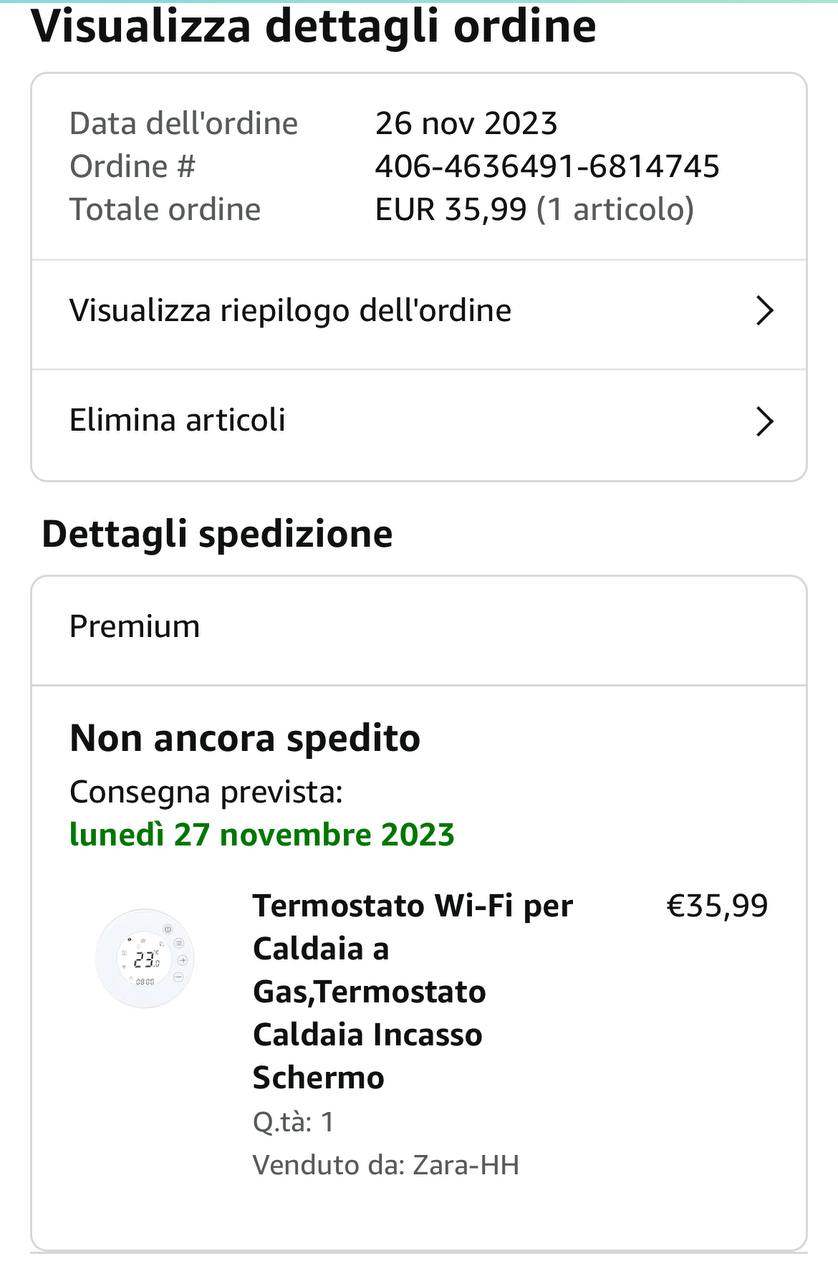
Task: Expand chevron beside Visualizza riepilogo dell'ordine
Action: point(765,311)
